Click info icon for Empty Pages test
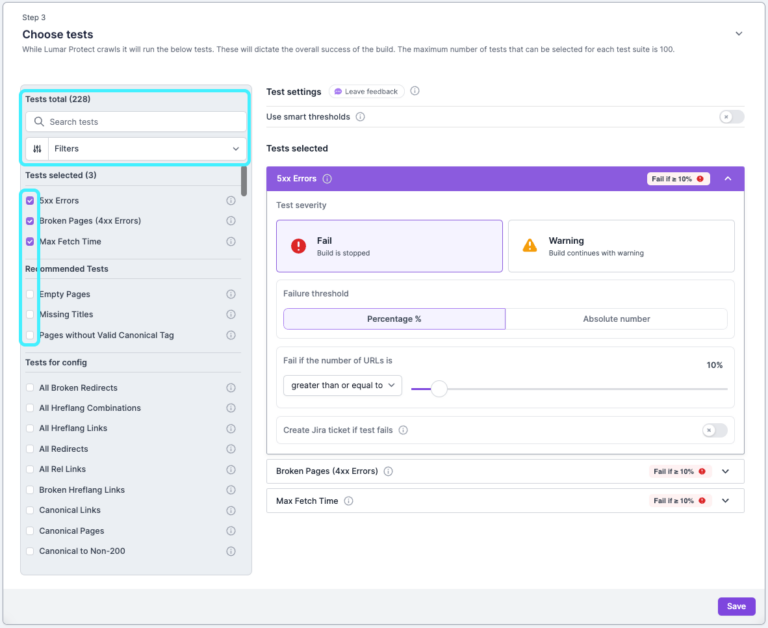 point(231,295)
